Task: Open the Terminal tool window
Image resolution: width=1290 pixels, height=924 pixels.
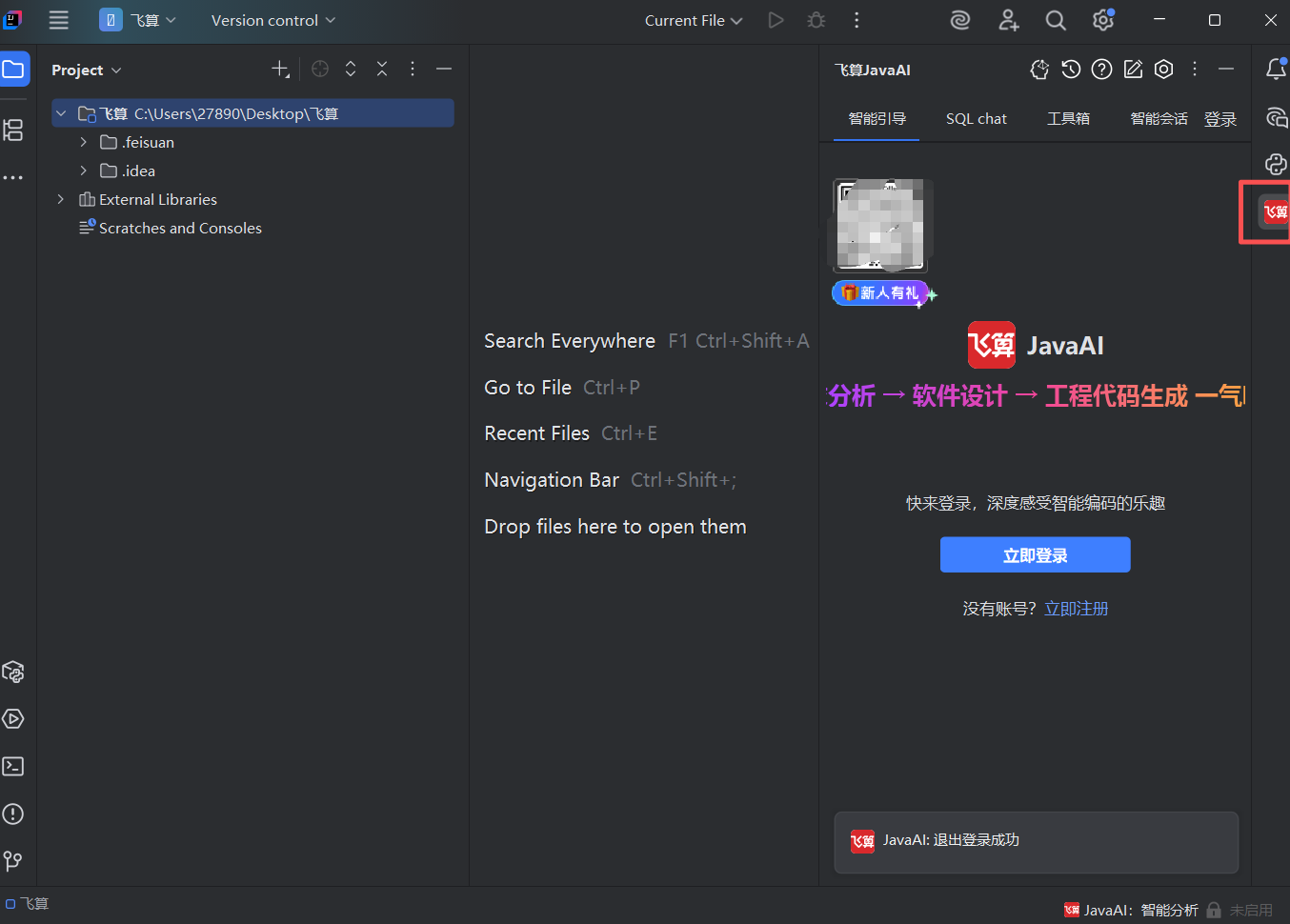Action: coord(13,766)
